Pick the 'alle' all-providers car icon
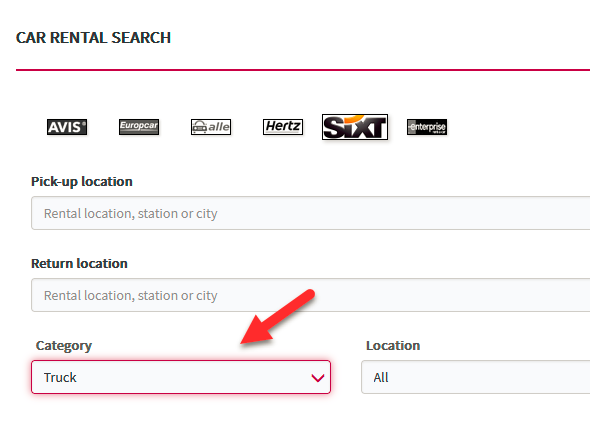The height and width of the screenshot is (422, 590). [x=211, y=127]
